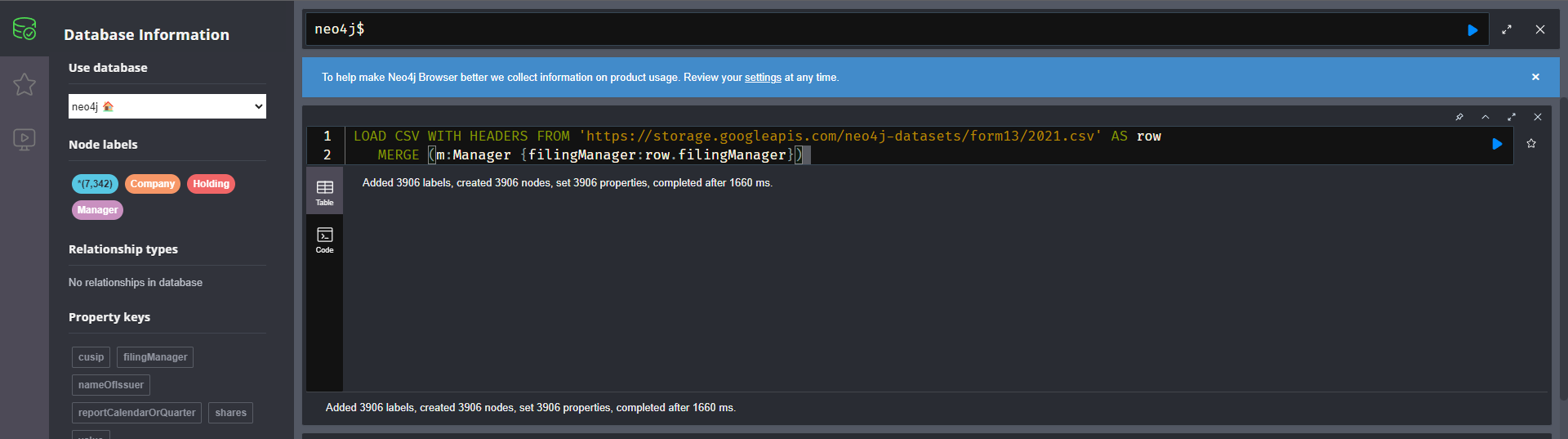
Task: Click the 'Property keys' heading
Action: [109, 317]
